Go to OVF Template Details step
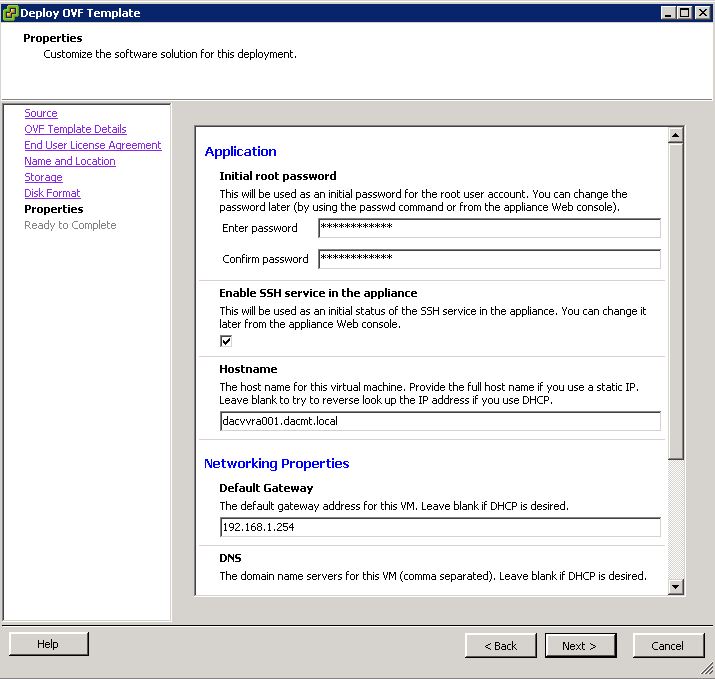This screenshot has height=679, width=715. [75, 129]
